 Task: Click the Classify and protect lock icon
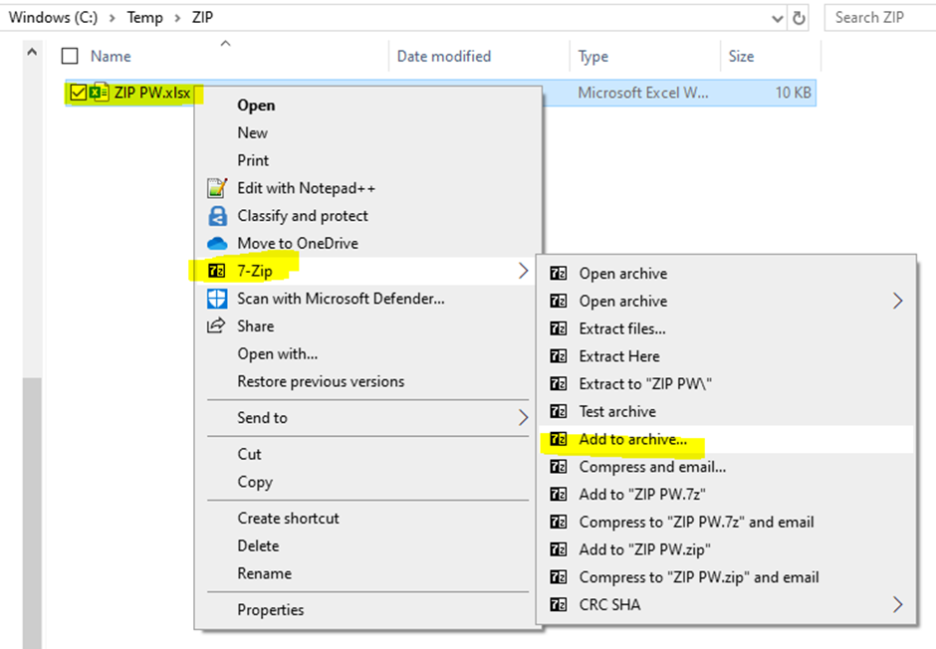[217, 216]
